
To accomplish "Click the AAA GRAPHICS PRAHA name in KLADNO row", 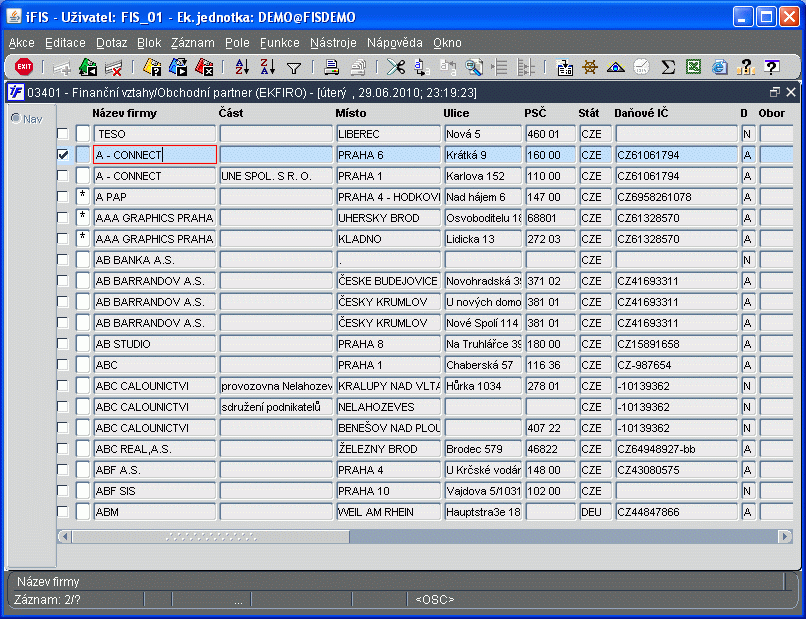I will (x=155, y=239).
